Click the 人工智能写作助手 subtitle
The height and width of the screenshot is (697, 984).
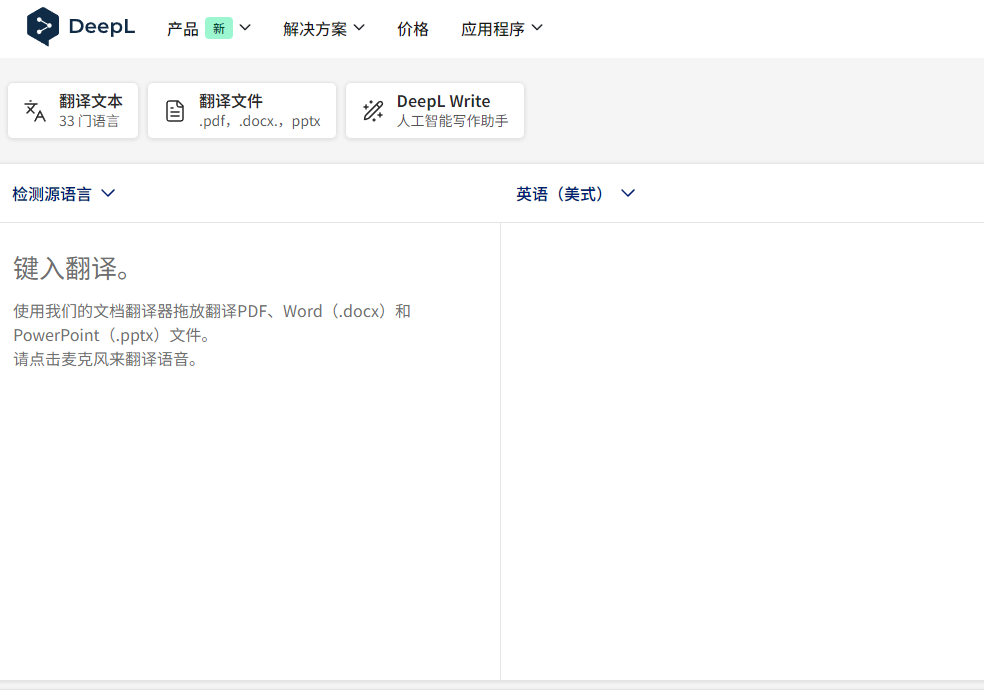452,121
